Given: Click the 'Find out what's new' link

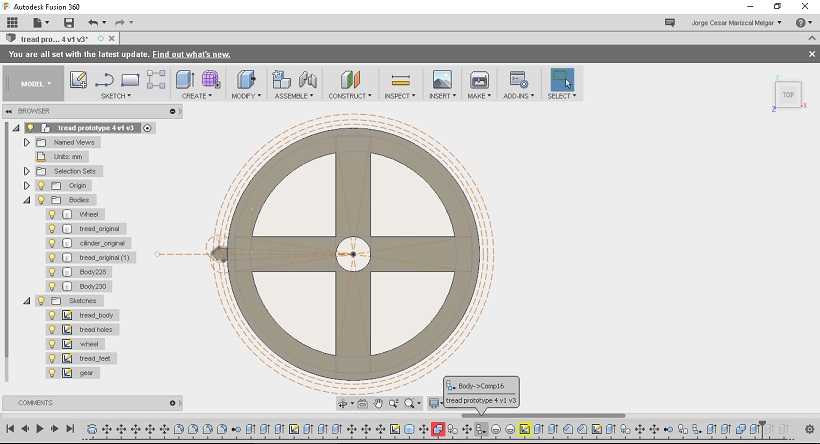Looking at the screenshot, I should (x=191, y=54).
